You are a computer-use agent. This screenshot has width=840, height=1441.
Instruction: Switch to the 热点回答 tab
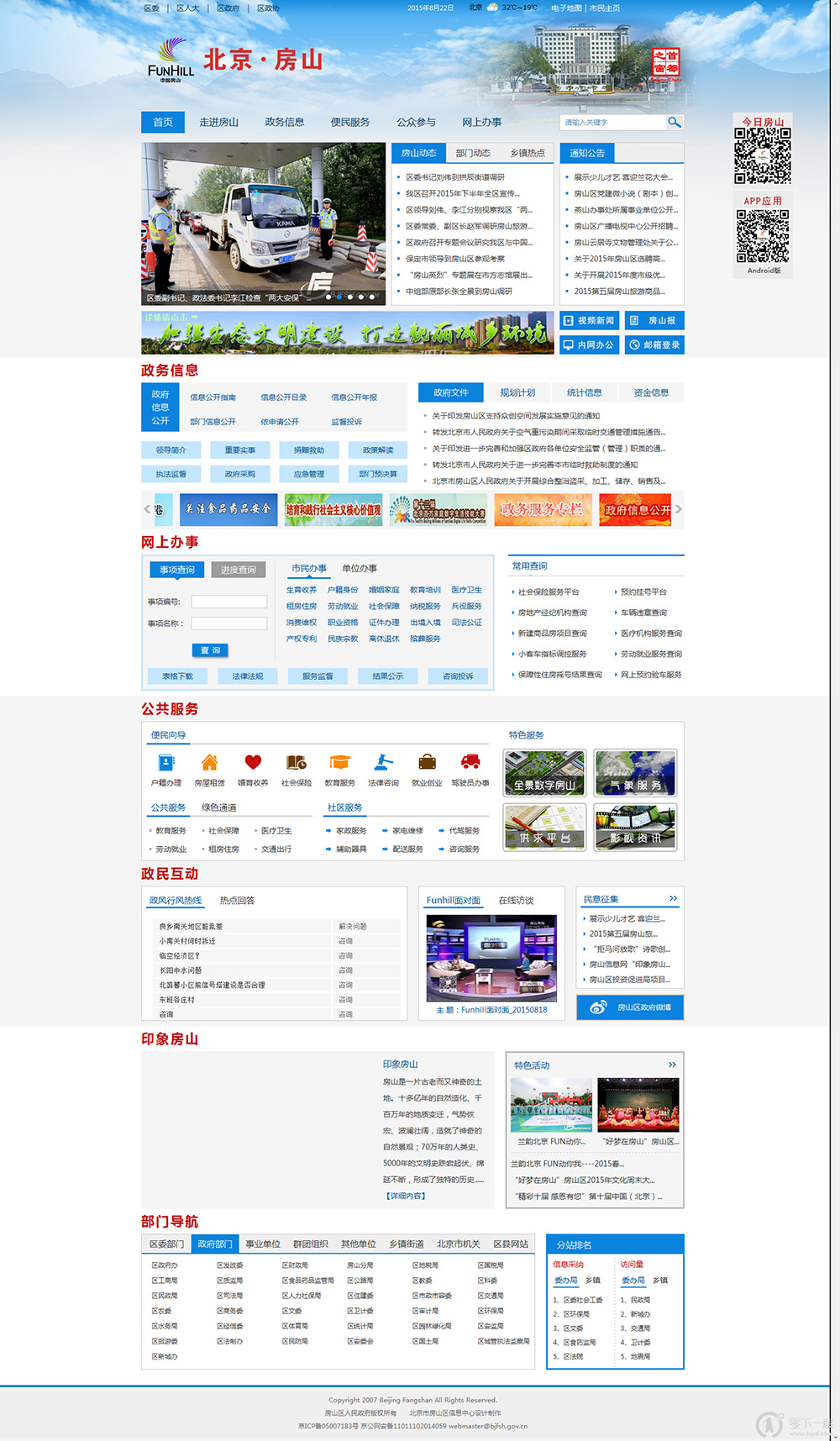point(237,900)
